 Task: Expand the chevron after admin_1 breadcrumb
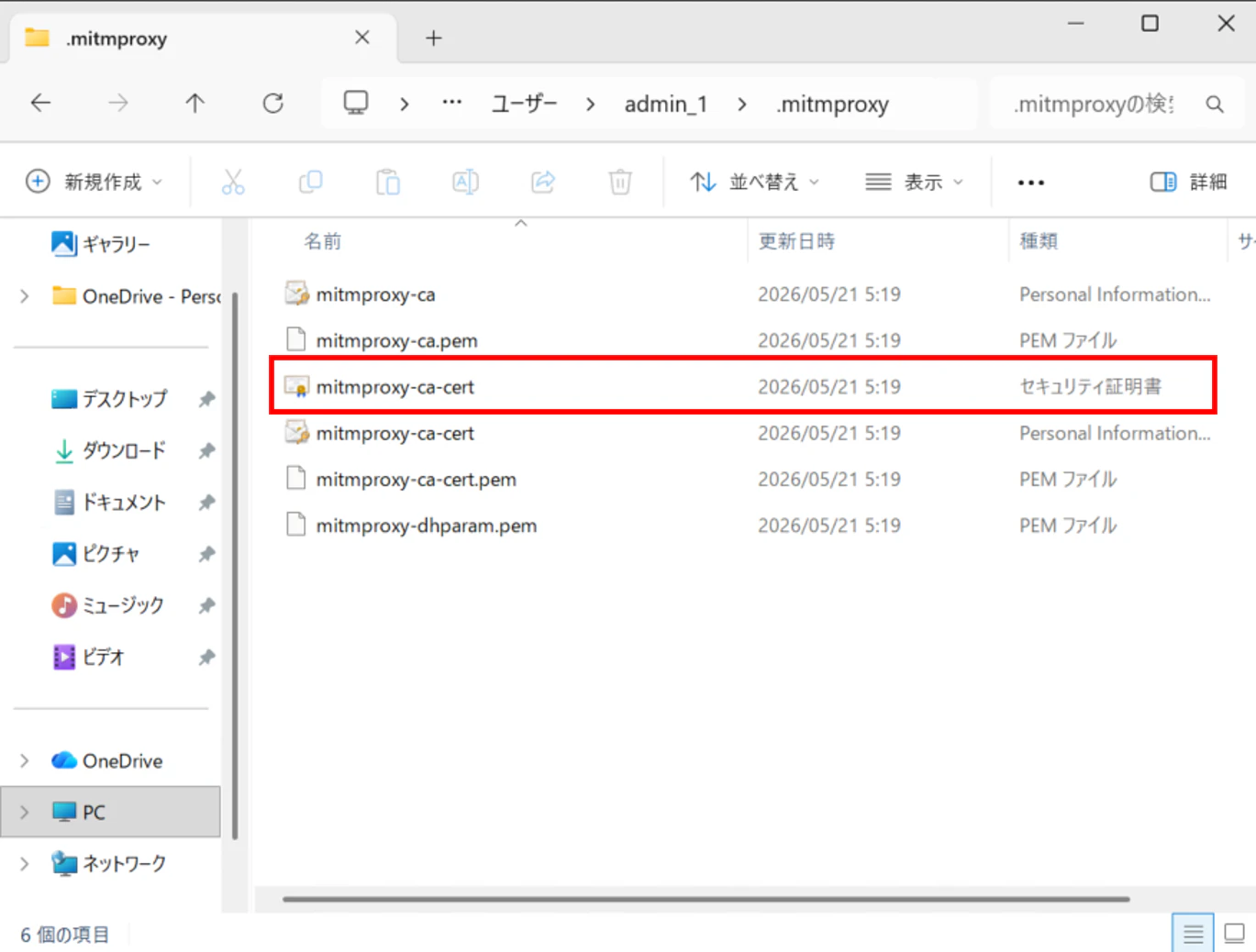point(741,104)
